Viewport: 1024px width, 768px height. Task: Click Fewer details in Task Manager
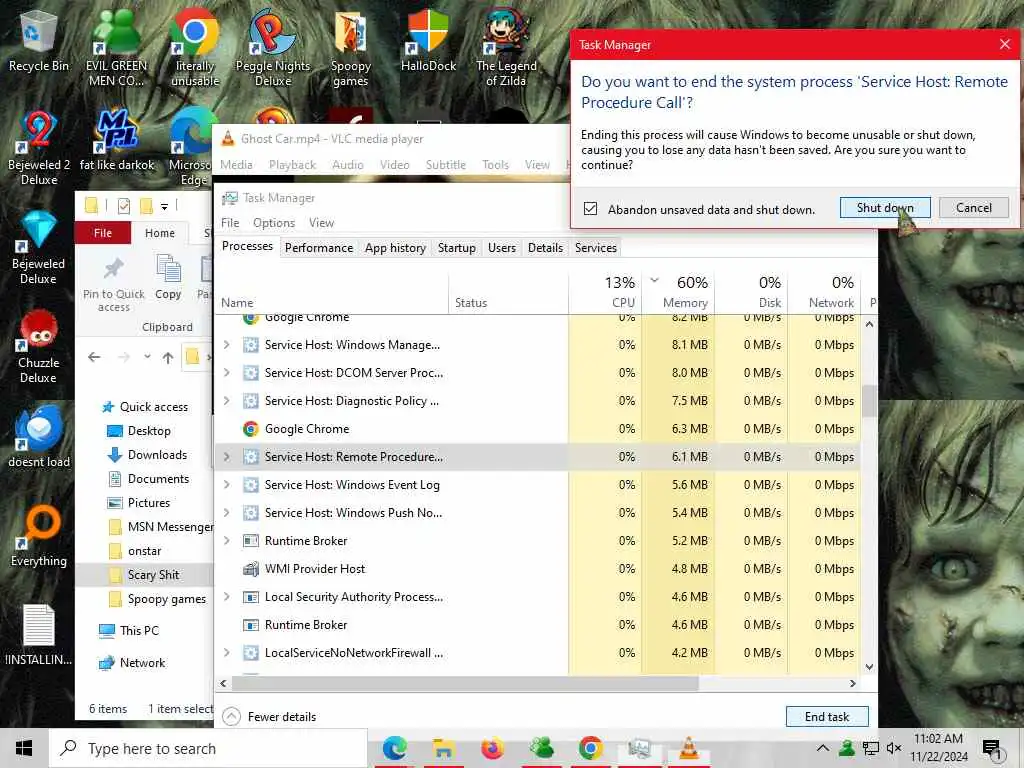[270, 716]
